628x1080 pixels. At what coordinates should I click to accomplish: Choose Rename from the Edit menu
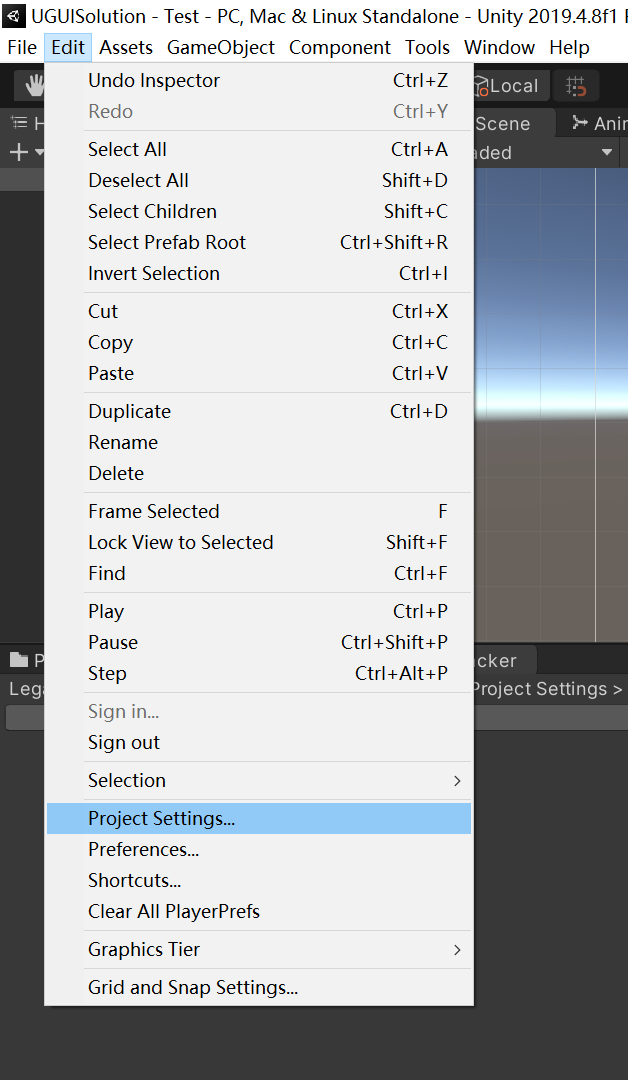259,442
